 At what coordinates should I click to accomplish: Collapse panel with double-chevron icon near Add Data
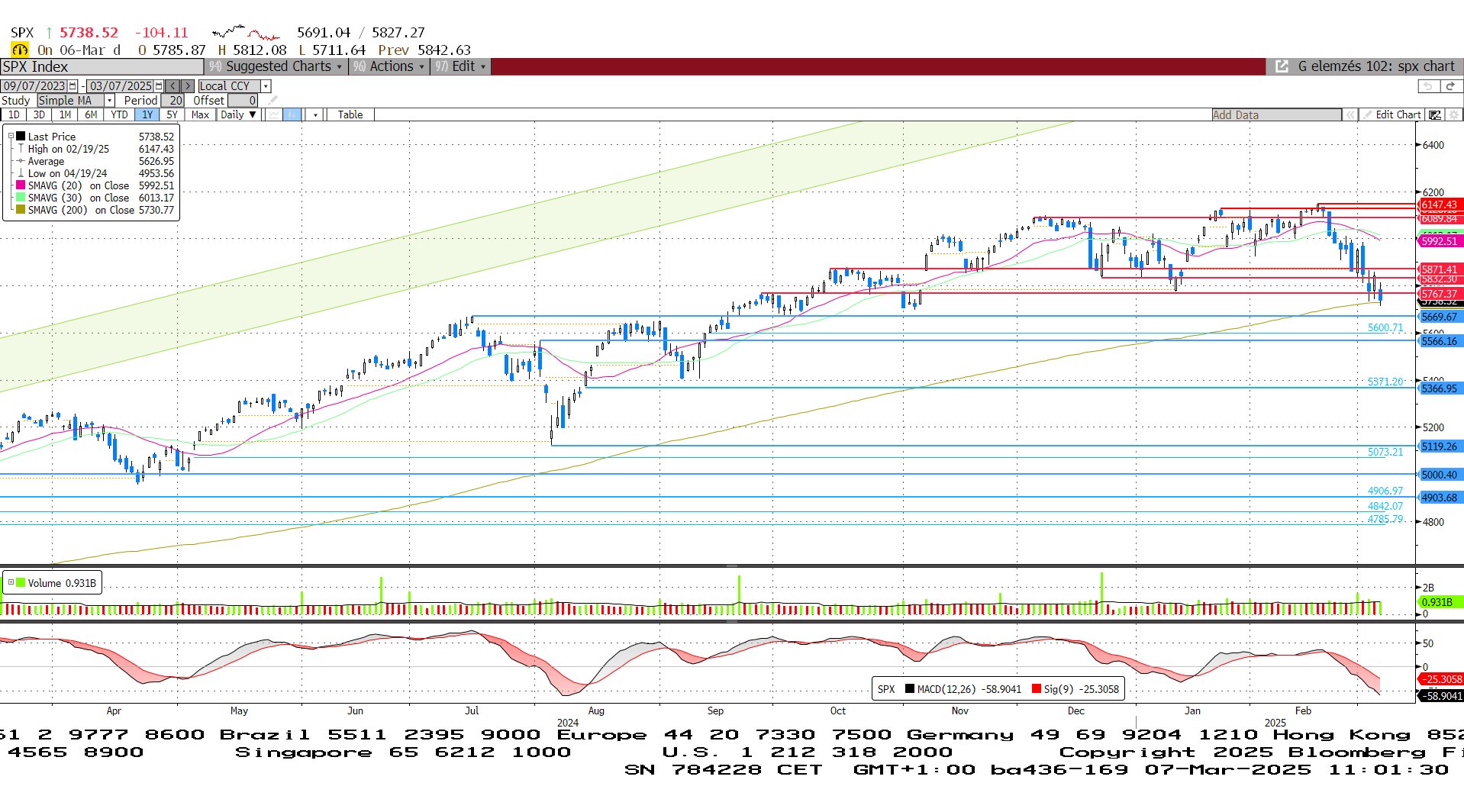click(x=1351, y=114)
